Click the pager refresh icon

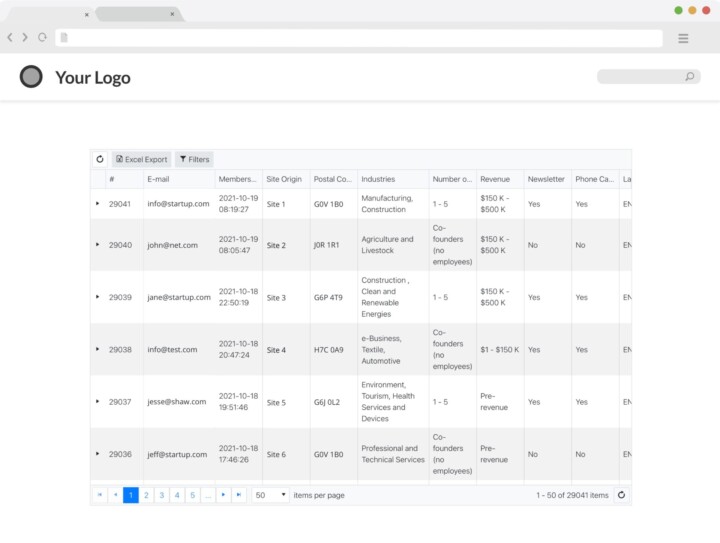(621, 495)
